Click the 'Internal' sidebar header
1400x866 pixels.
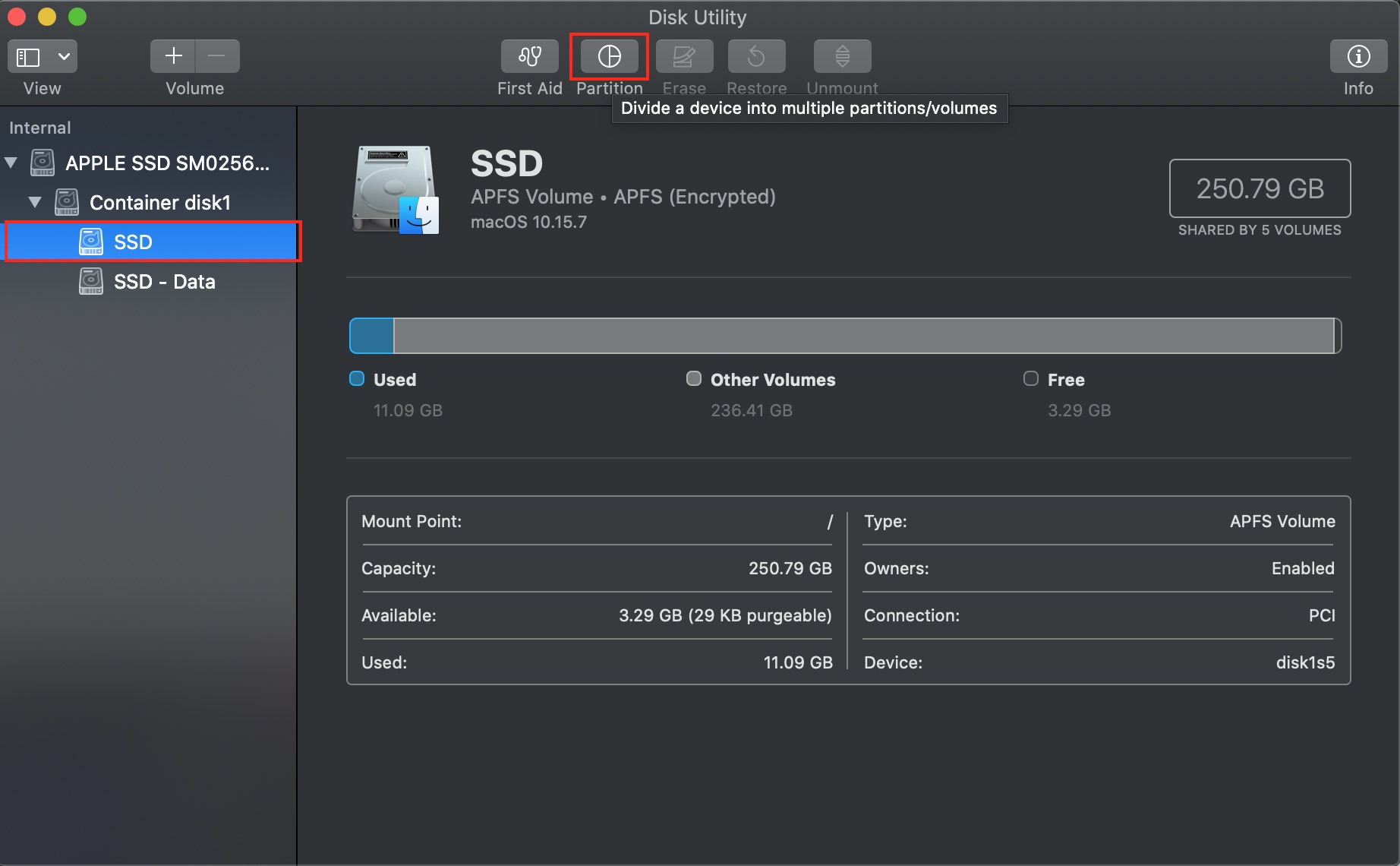click(x=39, y=128)
